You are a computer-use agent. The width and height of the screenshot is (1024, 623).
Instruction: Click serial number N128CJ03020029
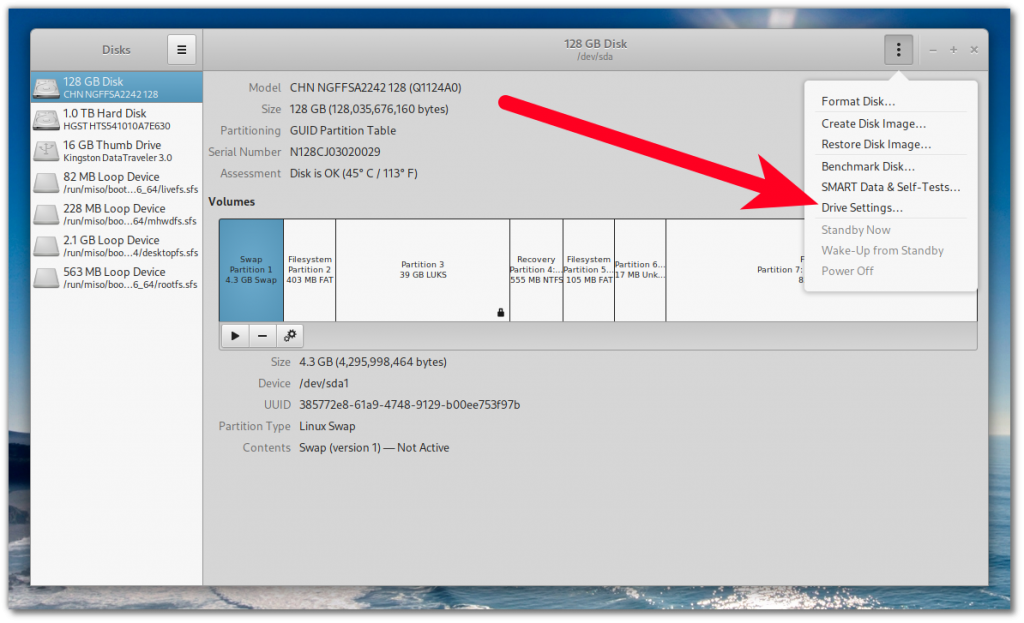point(335,152)
